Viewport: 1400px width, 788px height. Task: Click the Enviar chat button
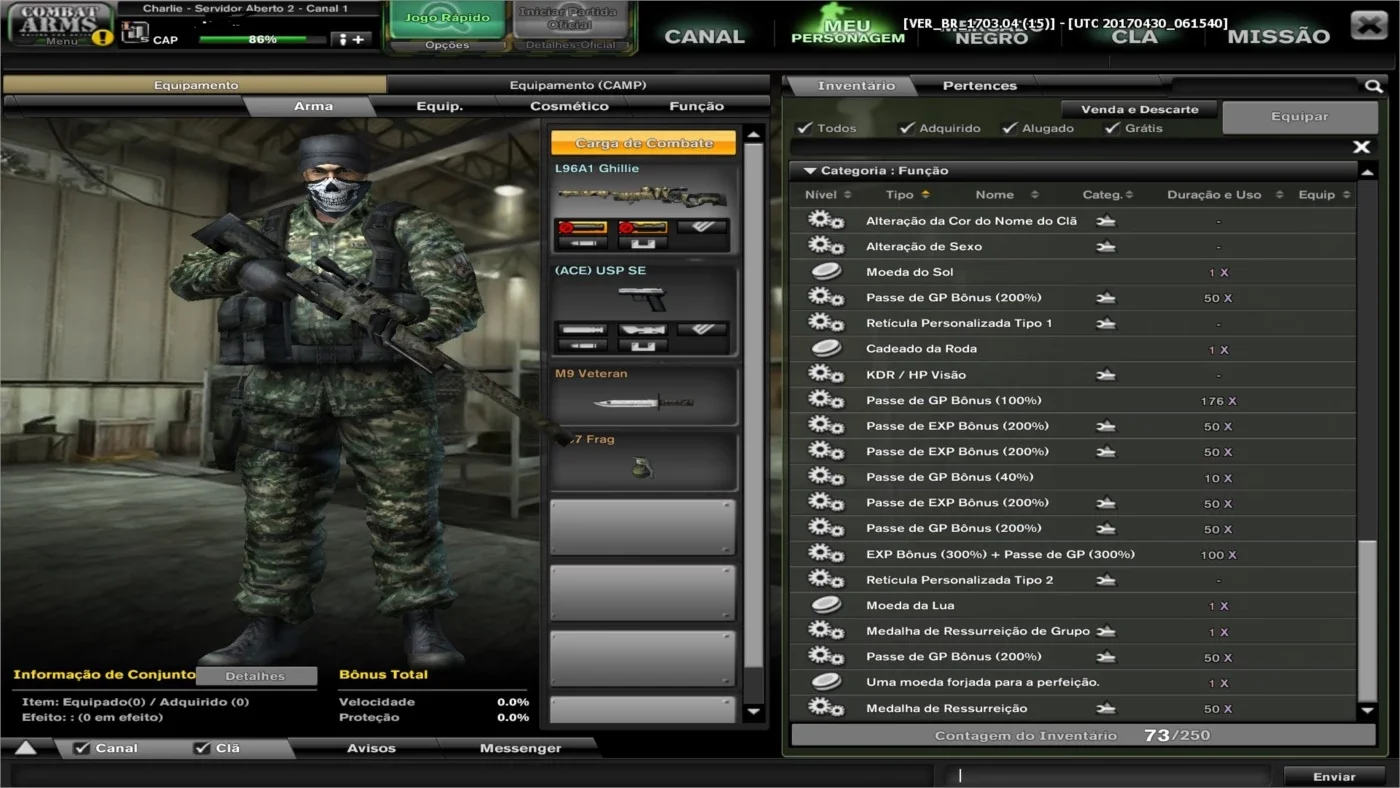coord(1334,776)
